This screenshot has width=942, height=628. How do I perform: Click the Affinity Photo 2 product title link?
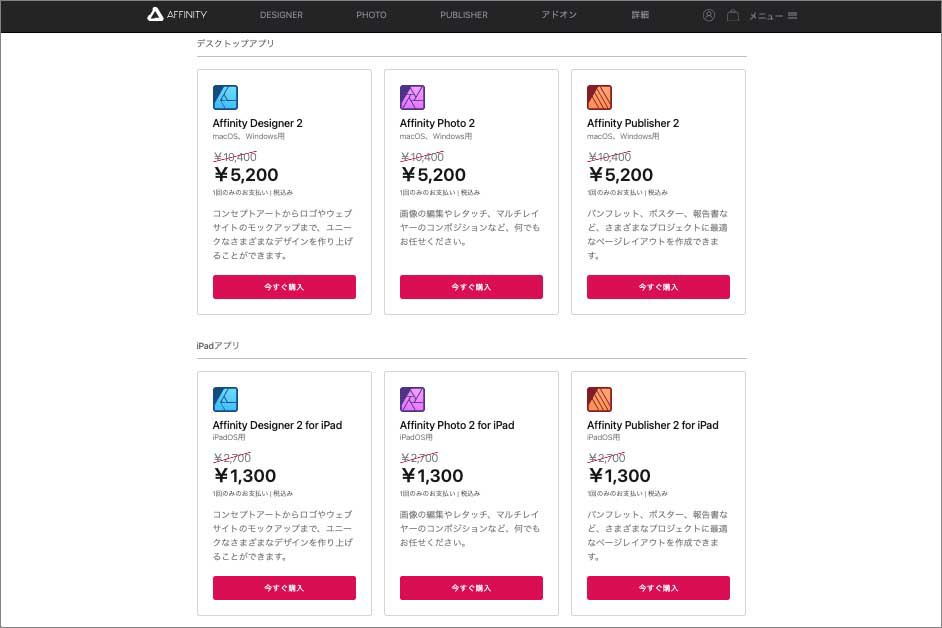[437, 124]
